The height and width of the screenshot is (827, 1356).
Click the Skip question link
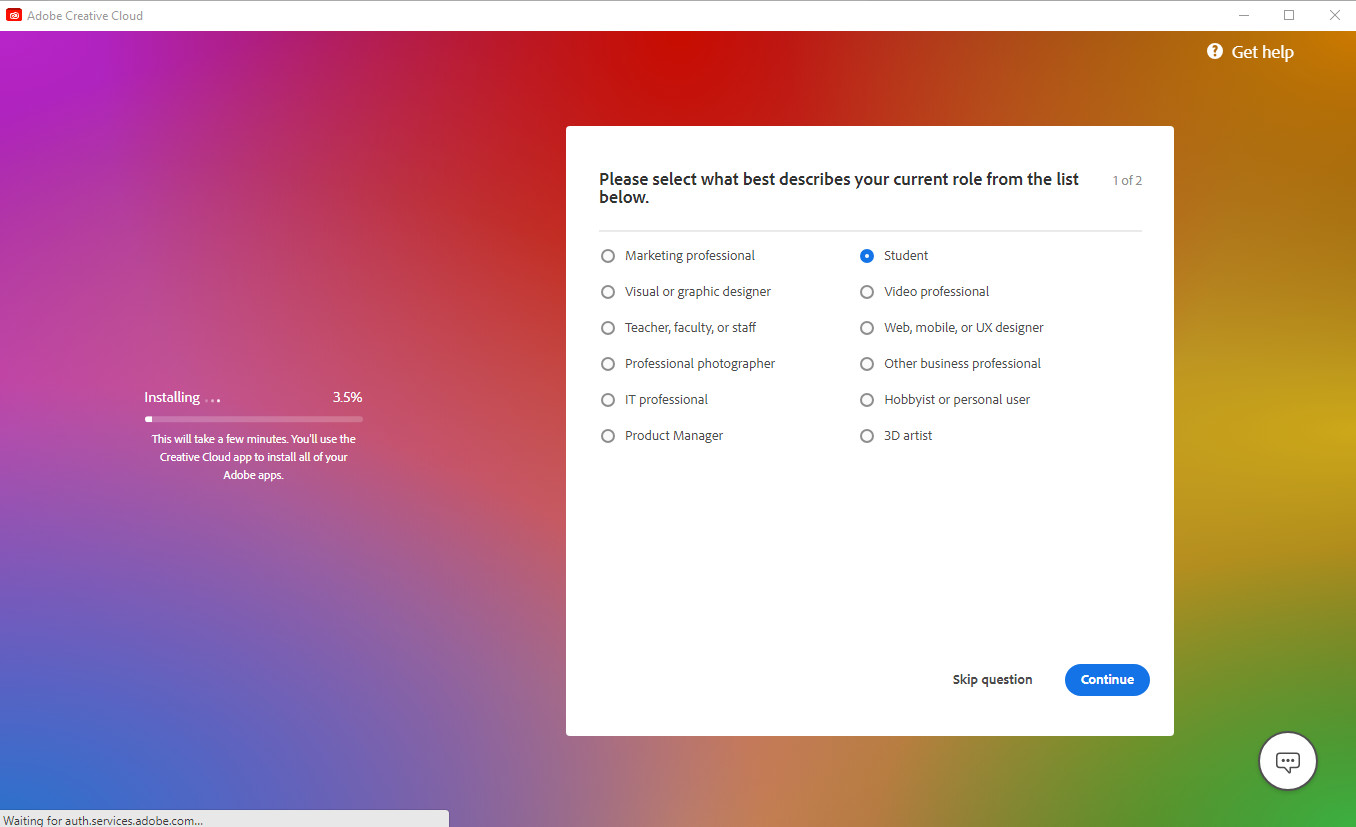pos(992,680)
